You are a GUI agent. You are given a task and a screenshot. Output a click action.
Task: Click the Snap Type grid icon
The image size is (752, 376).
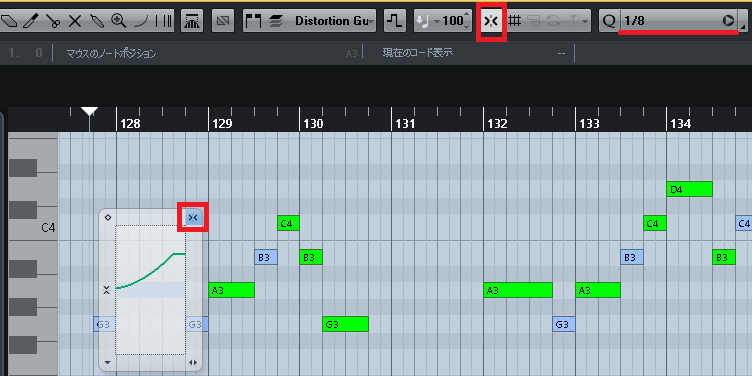pos(515,21)
